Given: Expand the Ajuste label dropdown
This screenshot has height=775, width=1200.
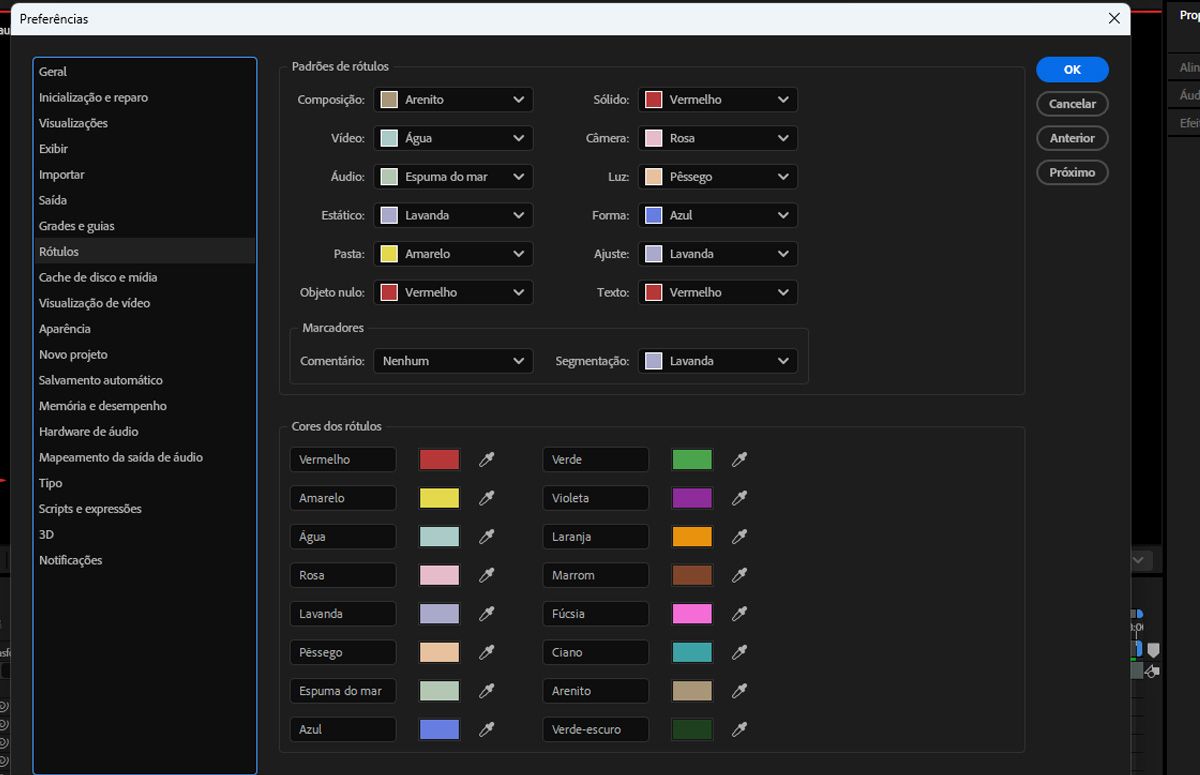Looking at the screenshot, I should (718, 254).
